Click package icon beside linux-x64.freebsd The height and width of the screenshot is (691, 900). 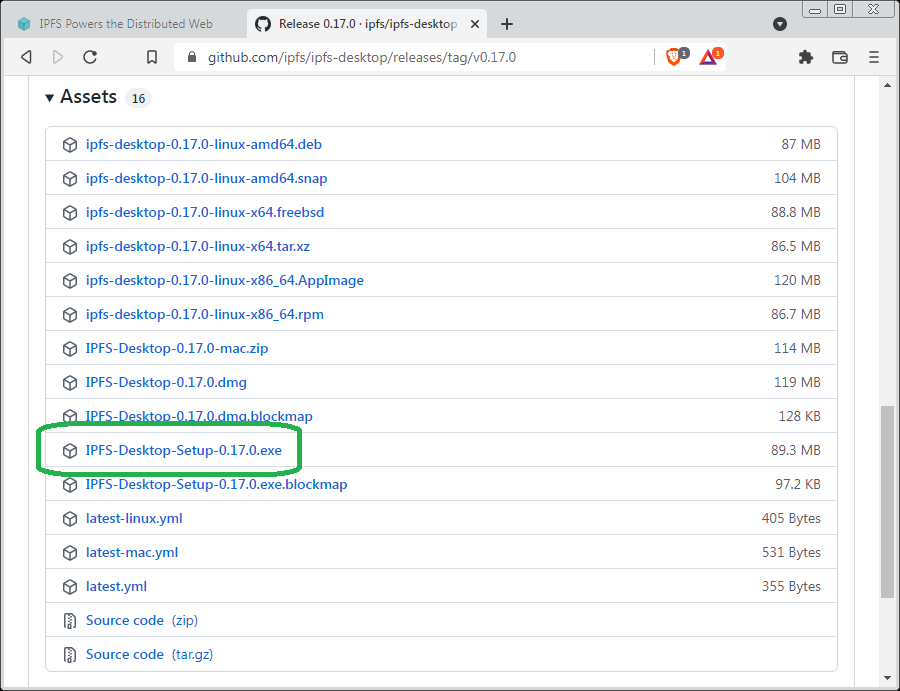[x=70, y=213]
